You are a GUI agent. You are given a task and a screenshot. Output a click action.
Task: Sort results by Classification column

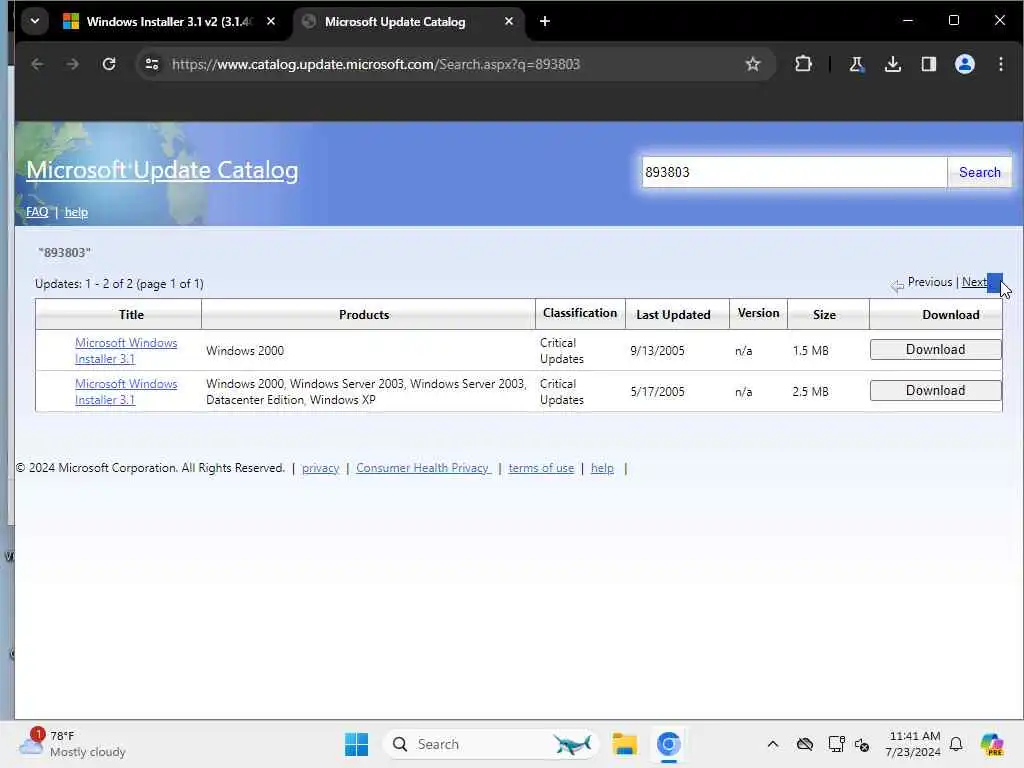point(580,313)
